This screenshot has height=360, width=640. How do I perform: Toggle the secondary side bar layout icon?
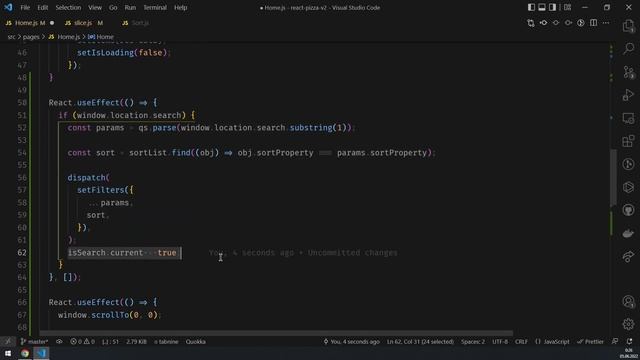coord(552,7)
